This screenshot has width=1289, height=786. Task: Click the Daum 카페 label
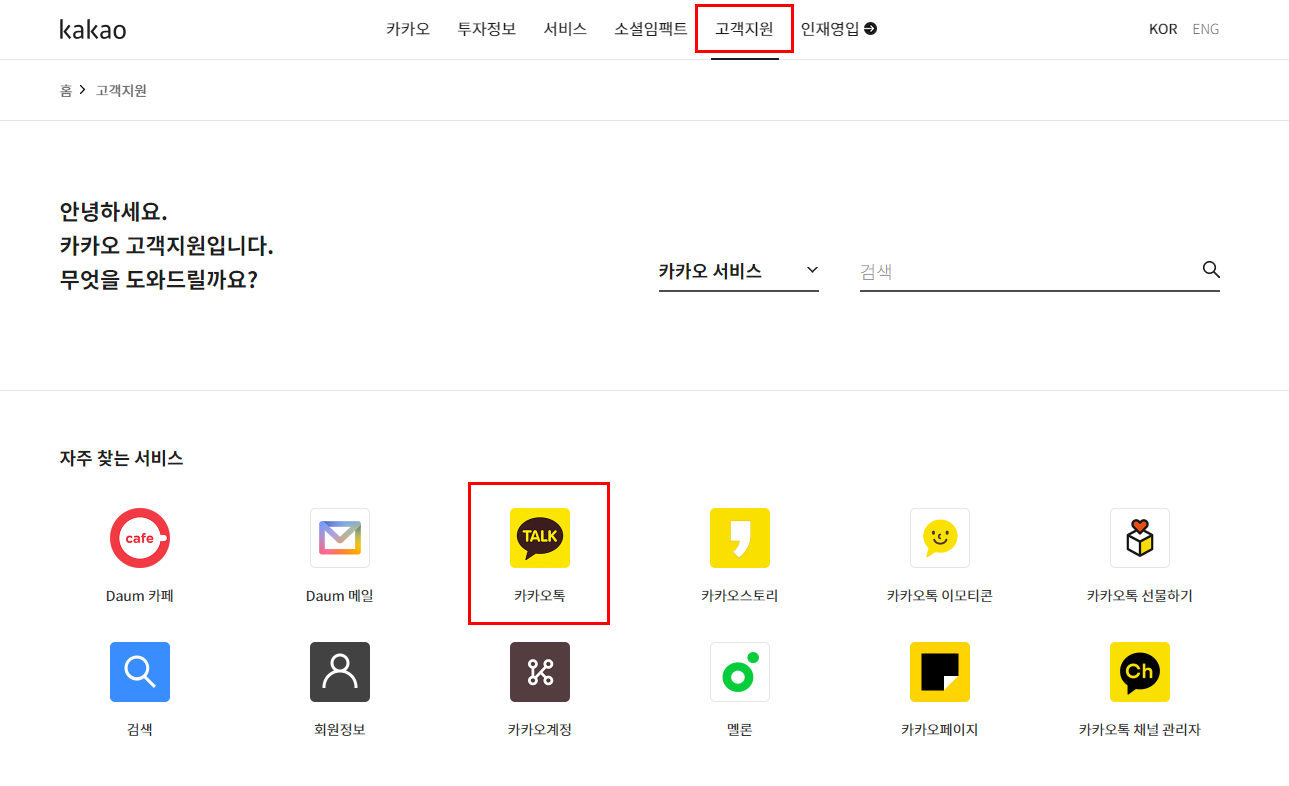(140, 596)
